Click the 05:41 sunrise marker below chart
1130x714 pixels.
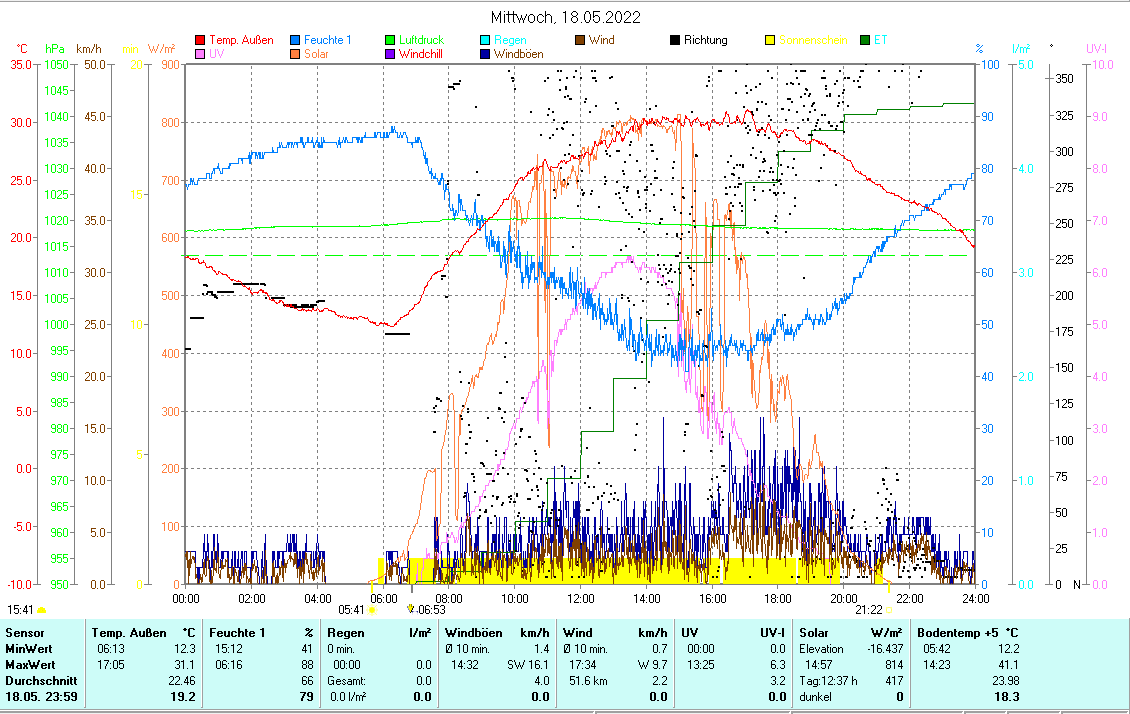[x=352, y=609]
